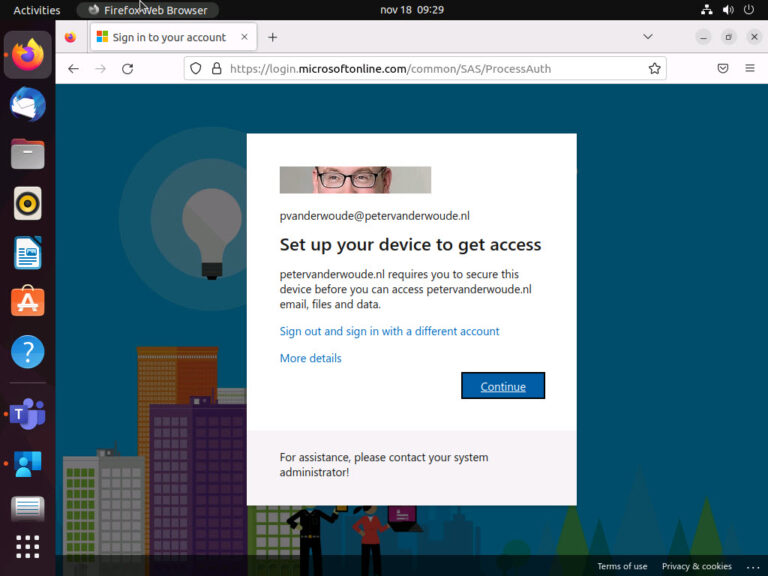Go back using the browser back arrow
The height and width of the screenshot is (576, 768).
pyautogui.click(x=73, y=69)
